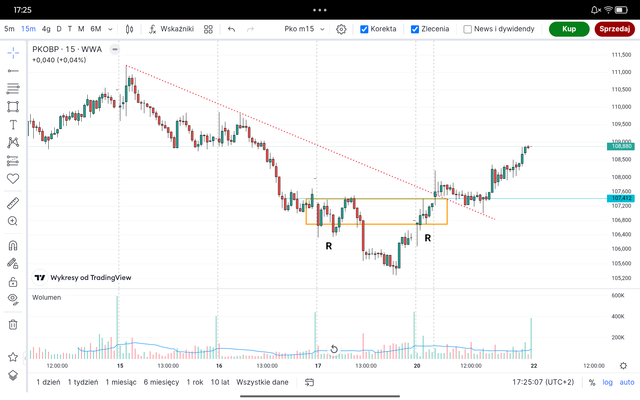Image resolution: width=640 pixels, height=400 pixels.
Task: Switch to the 15m interval
Action: tap(29, 29)
